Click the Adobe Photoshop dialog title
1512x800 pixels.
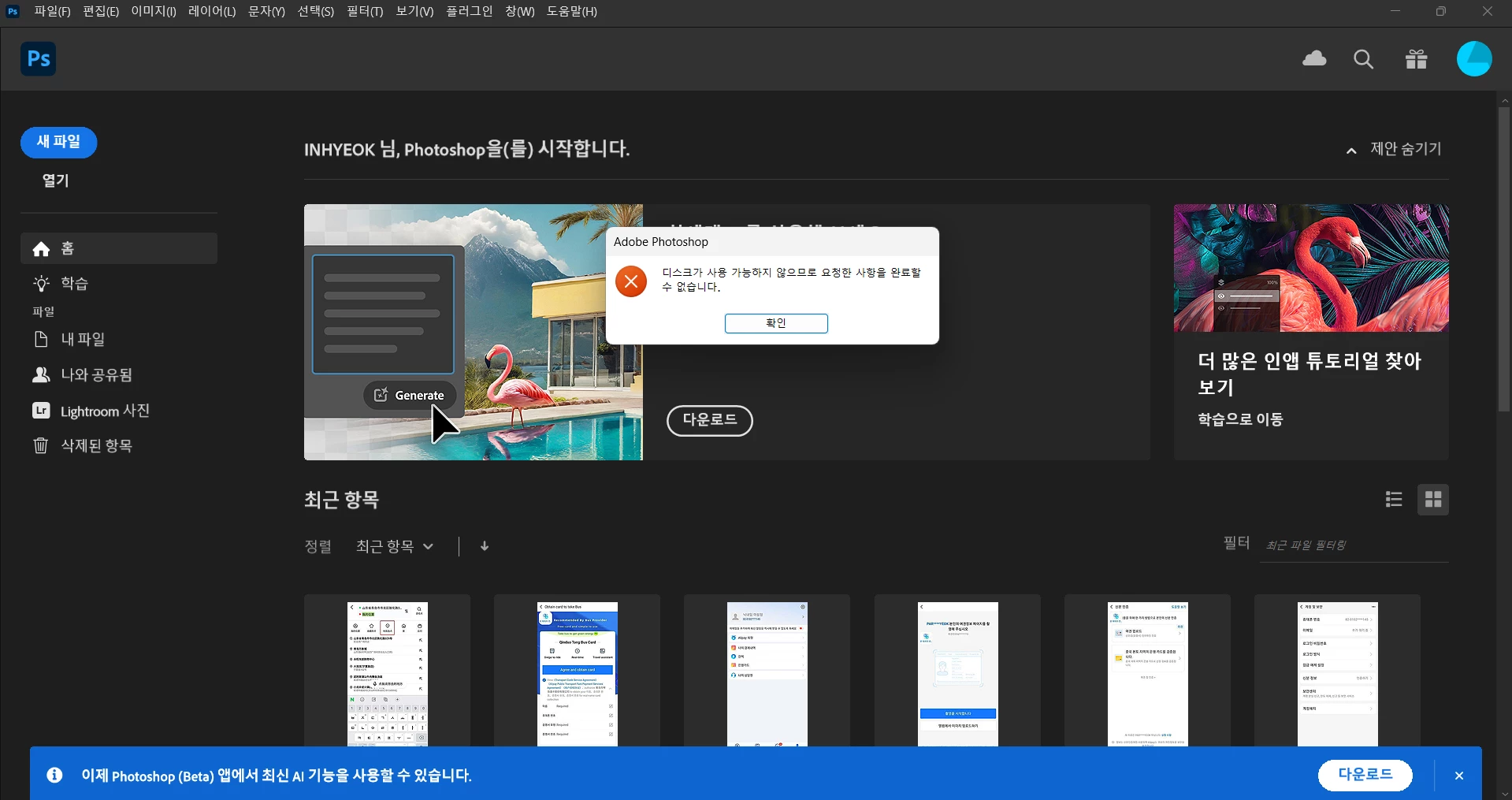click(661, 242)
